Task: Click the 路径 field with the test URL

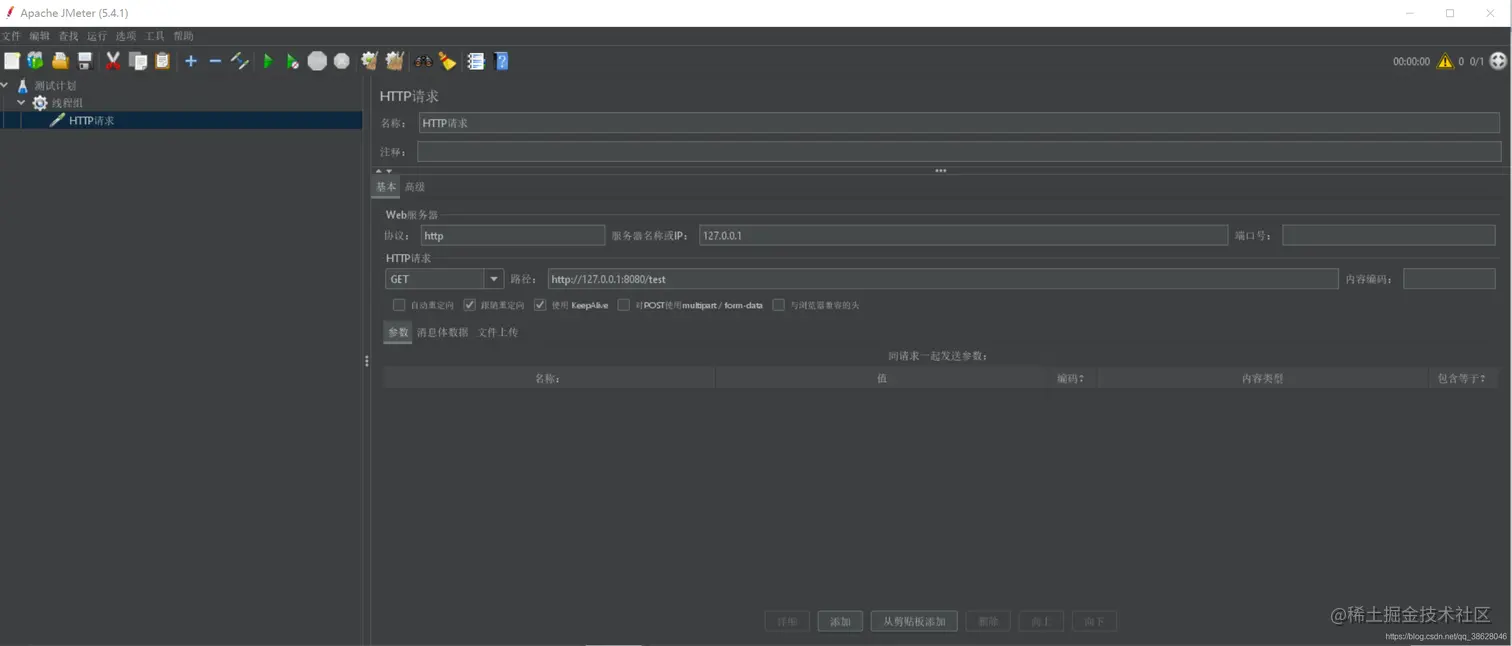Action: [x=942, y=279]
